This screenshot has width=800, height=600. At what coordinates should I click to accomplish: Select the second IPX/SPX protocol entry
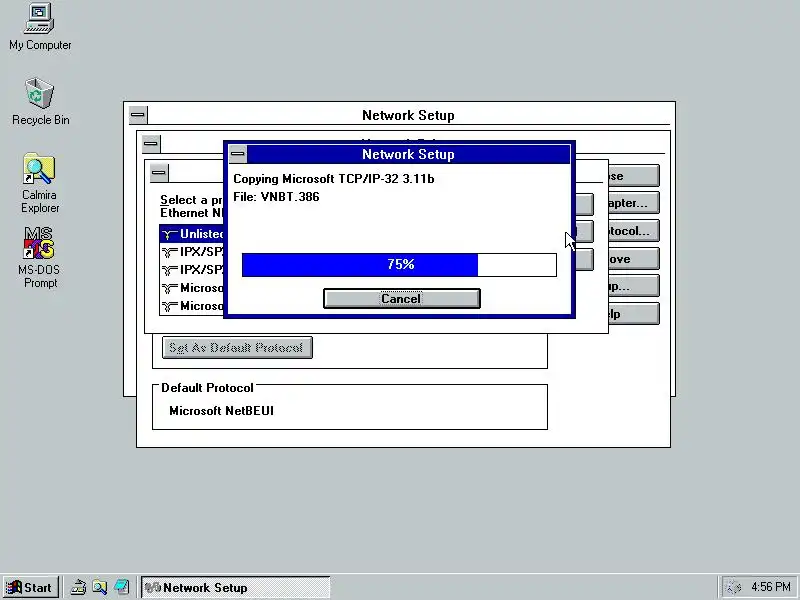click(x=192, y=269)
